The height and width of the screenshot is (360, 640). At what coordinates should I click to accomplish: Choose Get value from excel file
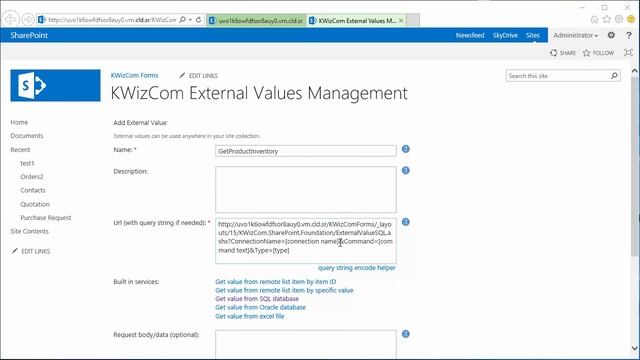tap(250, 316)
